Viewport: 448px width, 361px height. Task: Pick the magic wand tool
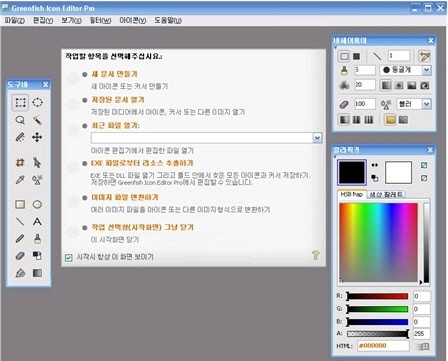[37, 120]
